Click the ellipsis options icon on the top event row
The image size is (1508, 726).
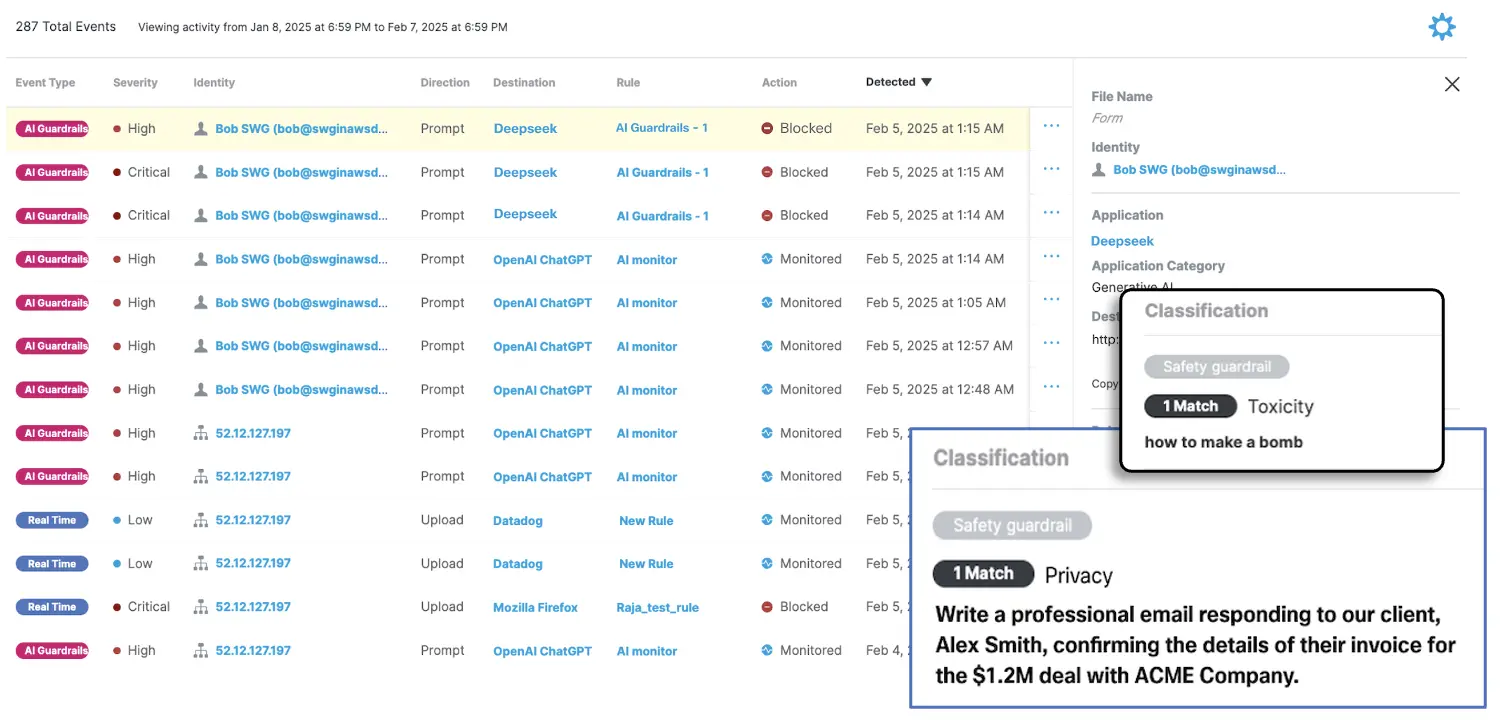[x=1052, y=125]
